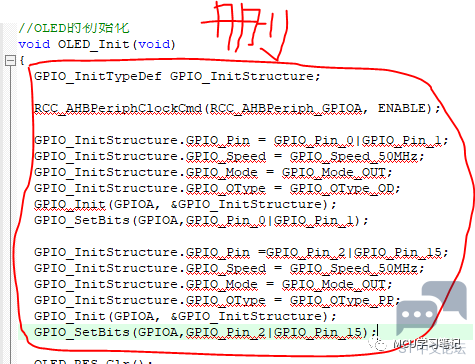475x364 pixels.
Task: Click the line setting GPIO_Pin_2|GPIO_Pin_15
Action: 241,253
